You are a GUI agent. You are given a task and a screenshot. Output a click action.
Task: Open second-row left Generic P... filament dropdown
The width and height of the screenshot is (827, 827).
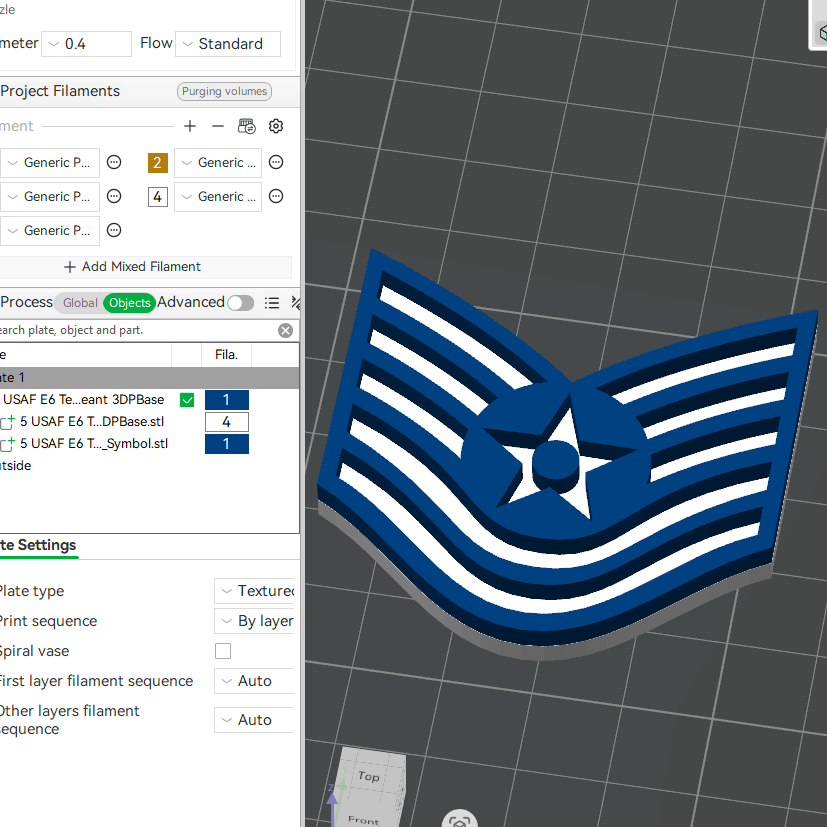point(50,197)
